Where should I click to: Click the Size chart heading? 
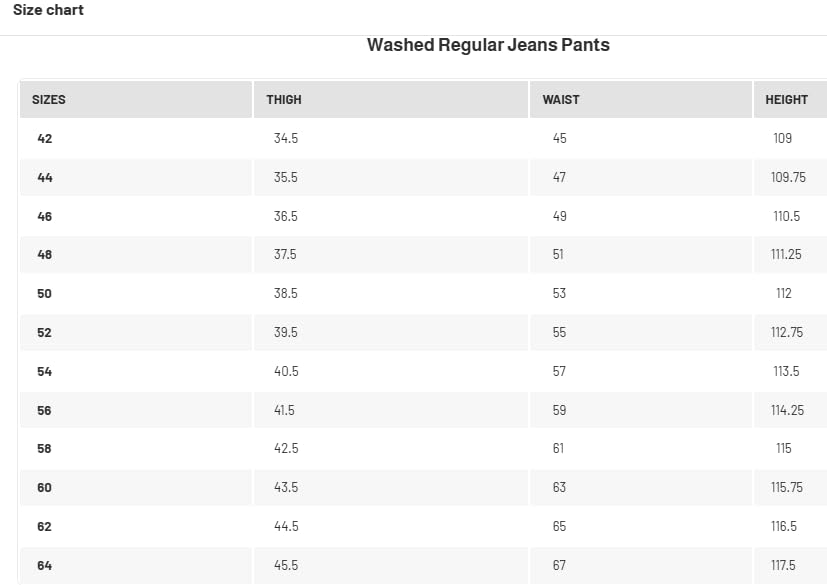[x=48, y=10]
